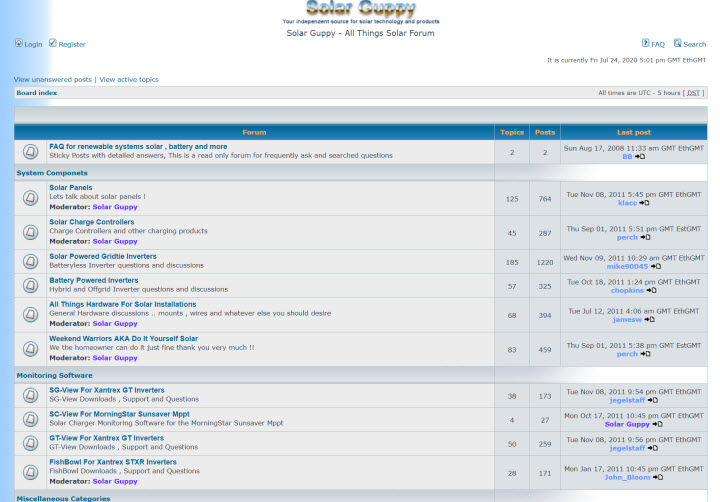Open latest post icon next to klacc
The height and width of the screenshot is (502, 720).
(644, 203)
